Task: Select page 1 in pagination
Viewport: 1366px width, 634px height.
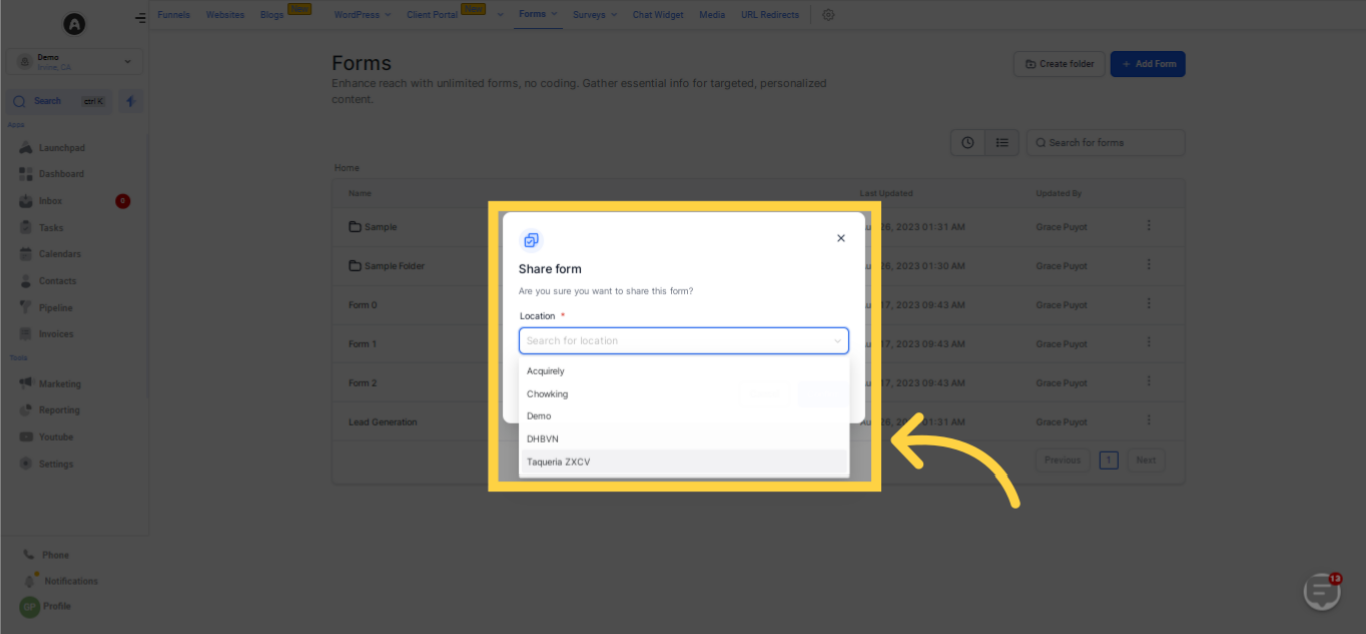Action: (x=1109, y=460)
